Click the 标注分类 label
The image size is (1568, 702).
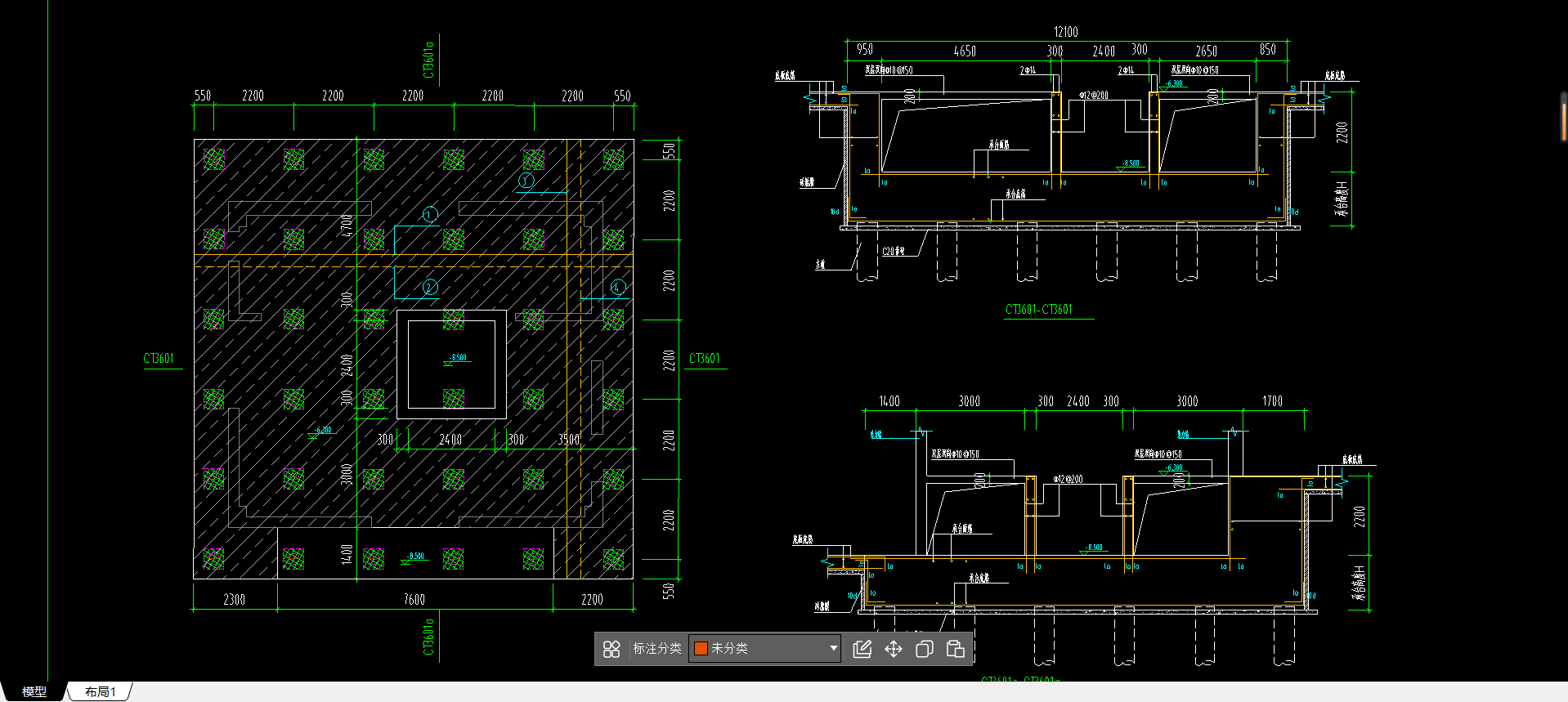point(657,649)
